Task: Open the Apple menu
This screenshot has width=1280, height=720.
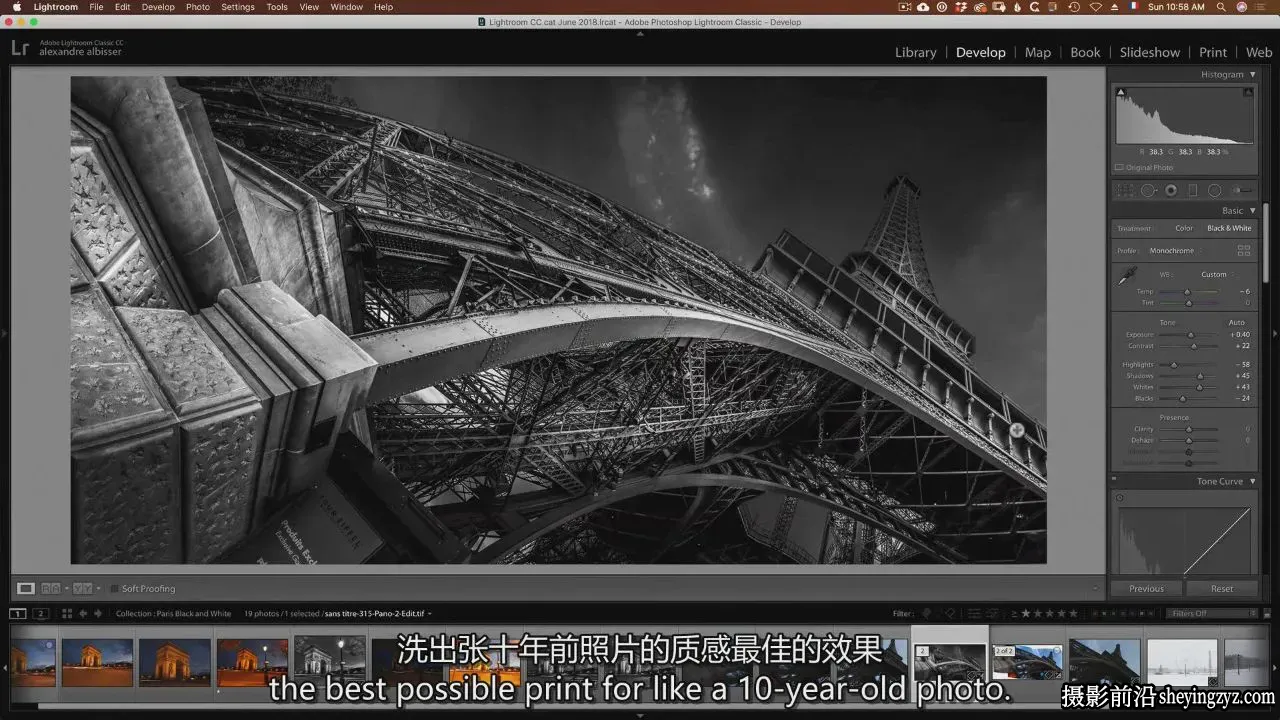Action: tap(16, 7)
